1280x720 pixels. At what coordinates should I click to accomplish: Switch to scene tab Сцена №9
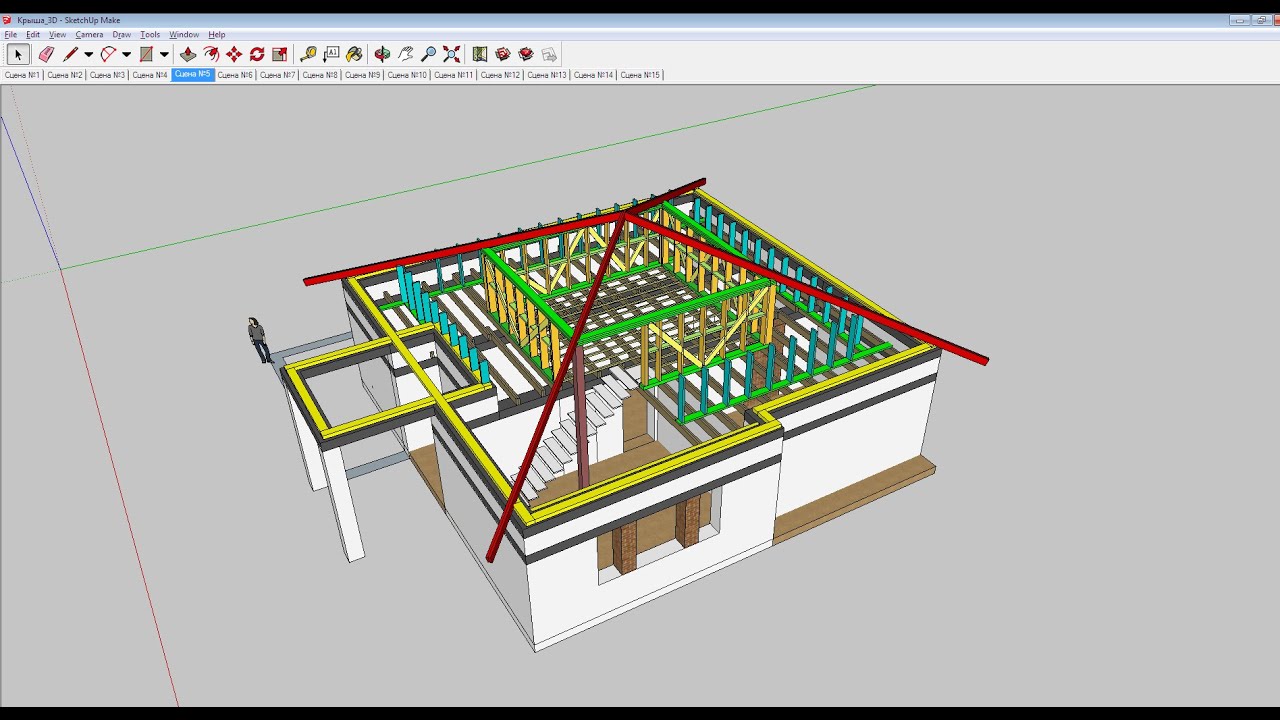point(363,75)
